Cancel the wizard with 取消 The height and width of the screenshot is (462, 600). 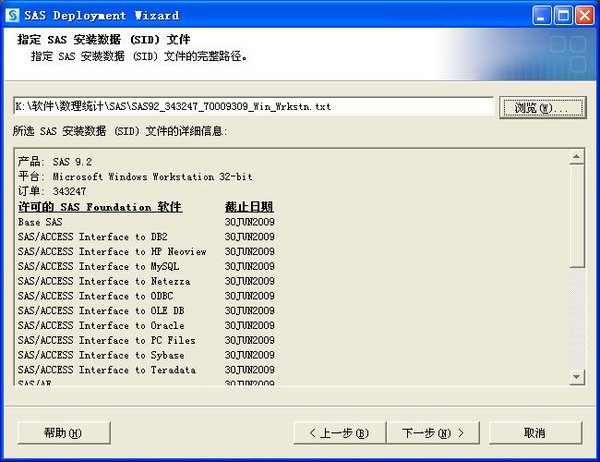click(x=535, y=433)
